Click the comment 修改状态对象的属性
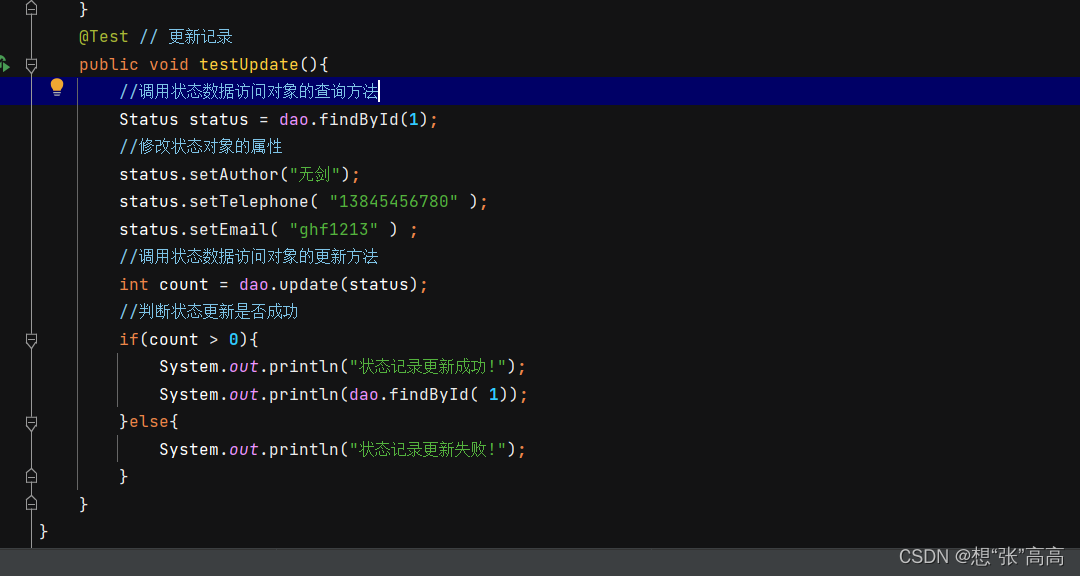This screenshot has height=576, width=1080. click(200, 147)
